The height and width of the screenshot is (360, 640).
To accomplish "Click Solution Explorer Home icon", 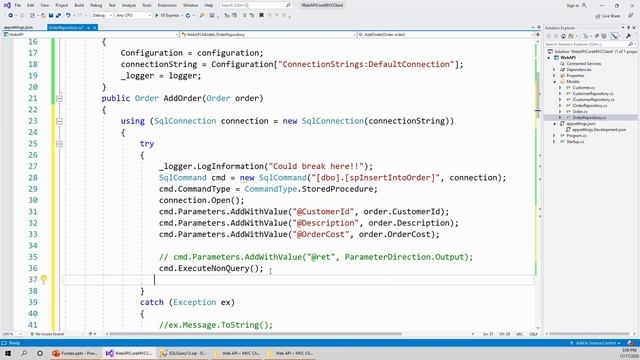I will point(563,36).
